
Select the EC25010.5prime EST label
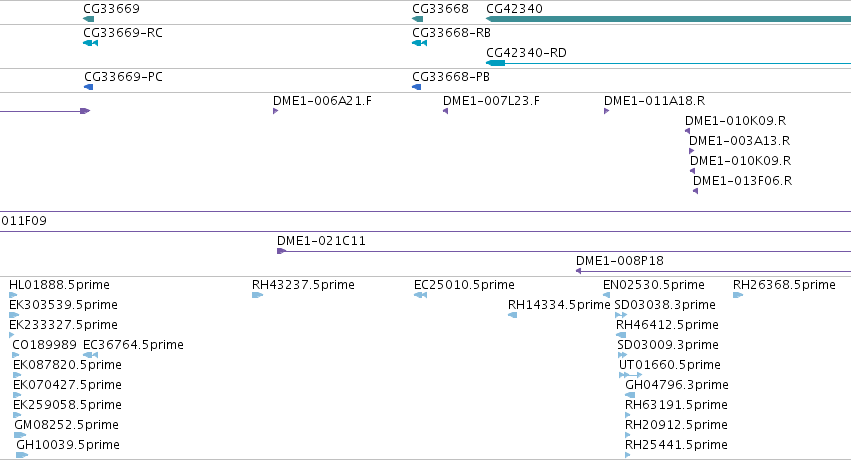(x=464, y=285)
